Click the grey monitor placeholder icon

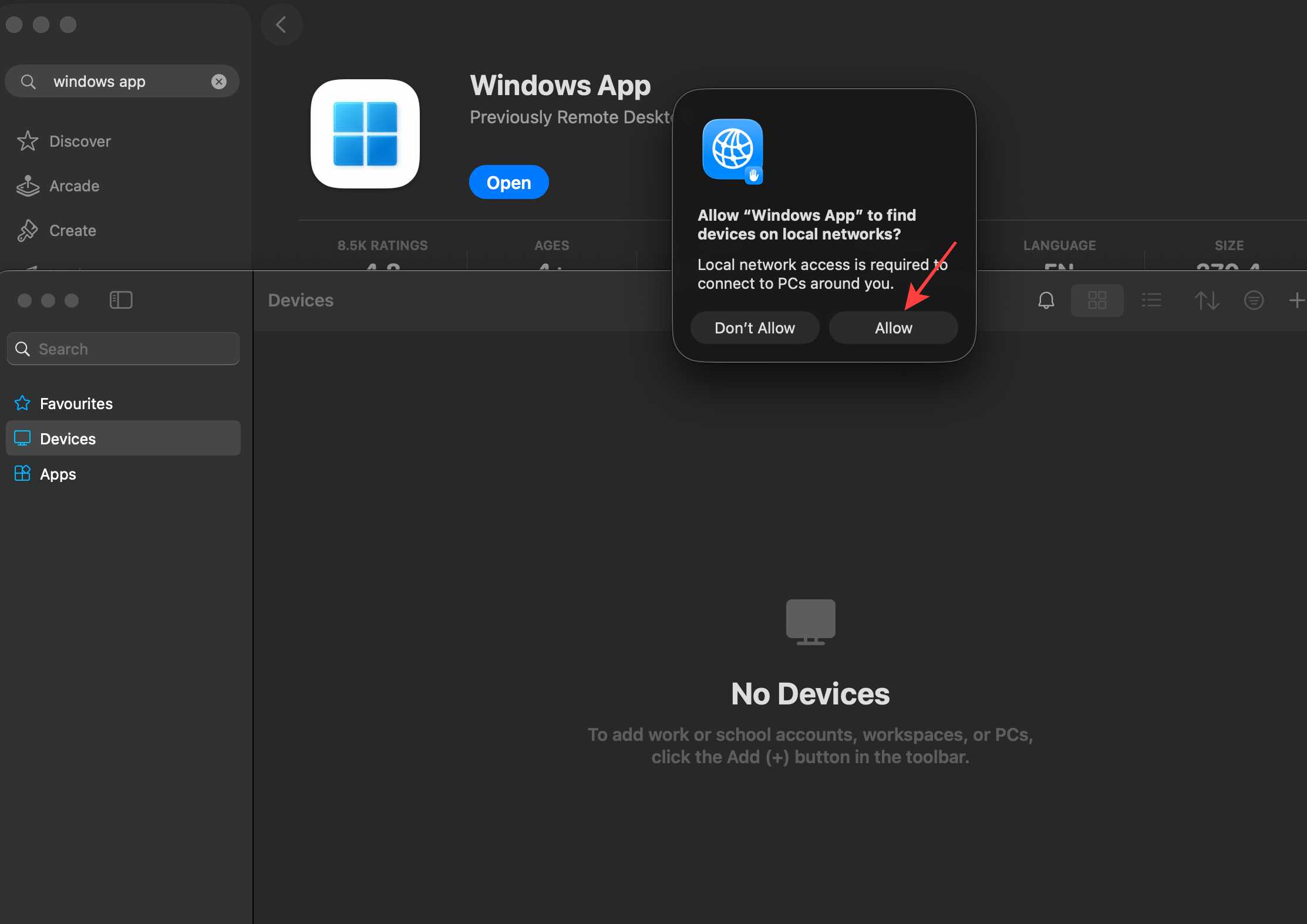(x=810, y=622)
